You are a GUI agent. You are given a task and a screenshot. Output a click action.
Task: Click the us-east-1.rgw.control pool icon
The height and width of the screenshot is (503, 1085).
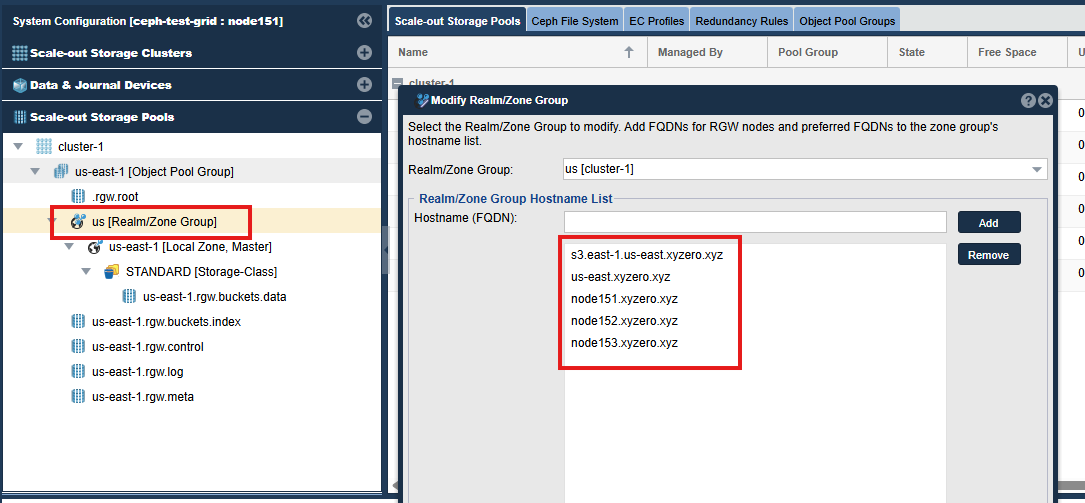point(78,347)
